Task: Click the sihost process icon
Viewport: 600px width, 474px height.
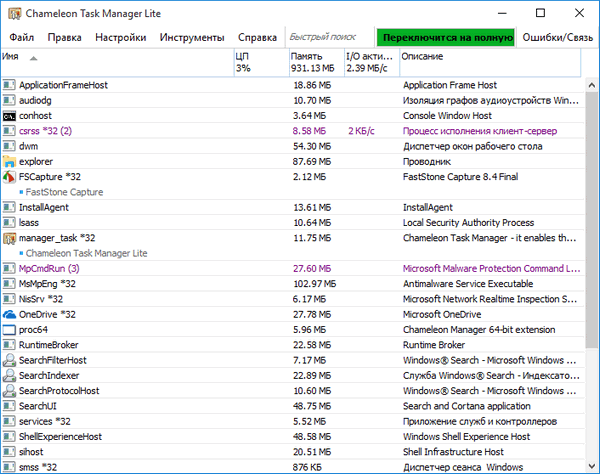Action: tap(9, 452)
